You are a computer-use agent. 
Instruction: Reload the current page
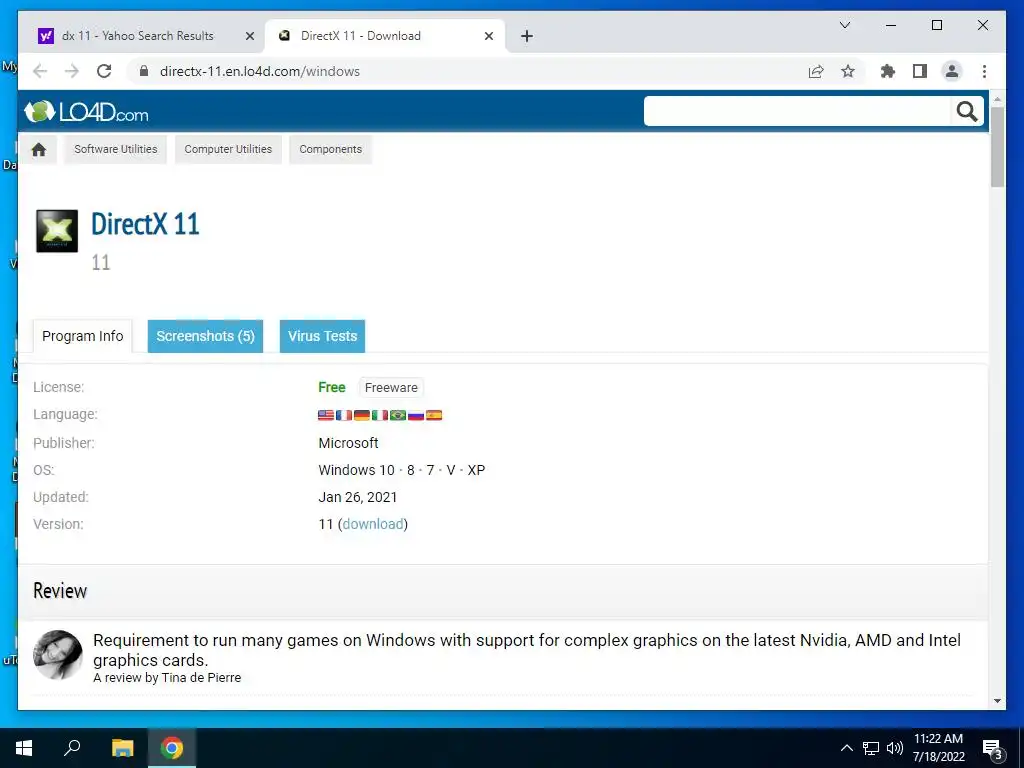[x=104, y=71]
